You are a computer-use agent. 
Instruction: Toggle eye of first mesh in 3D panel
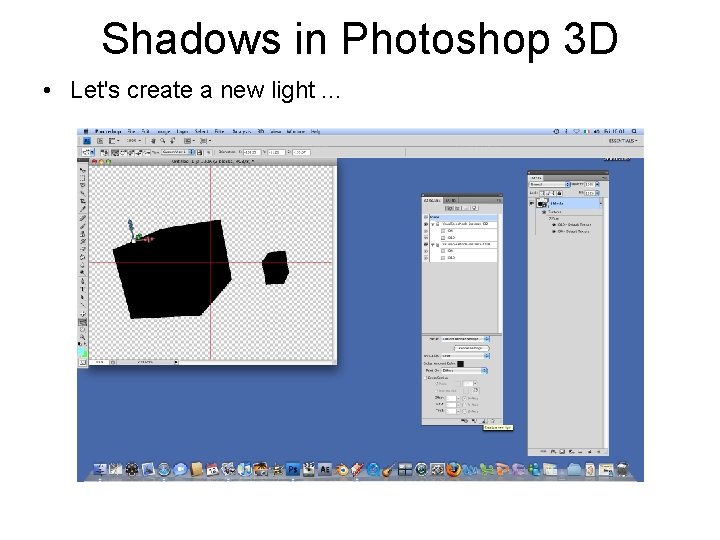click(x=426, y=224)
